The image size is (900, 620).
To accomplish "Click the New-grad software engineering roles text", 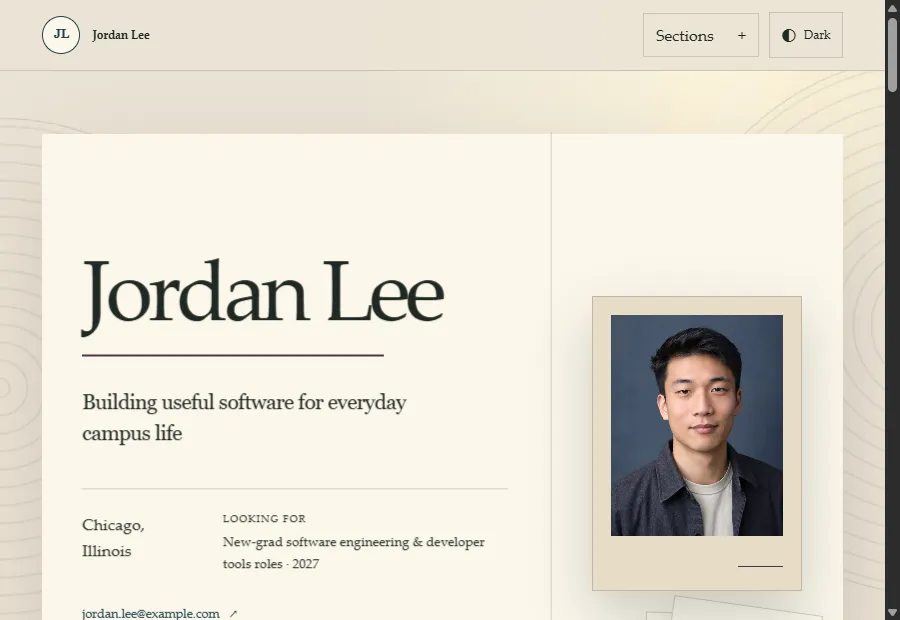I will (x=354, y=553).
